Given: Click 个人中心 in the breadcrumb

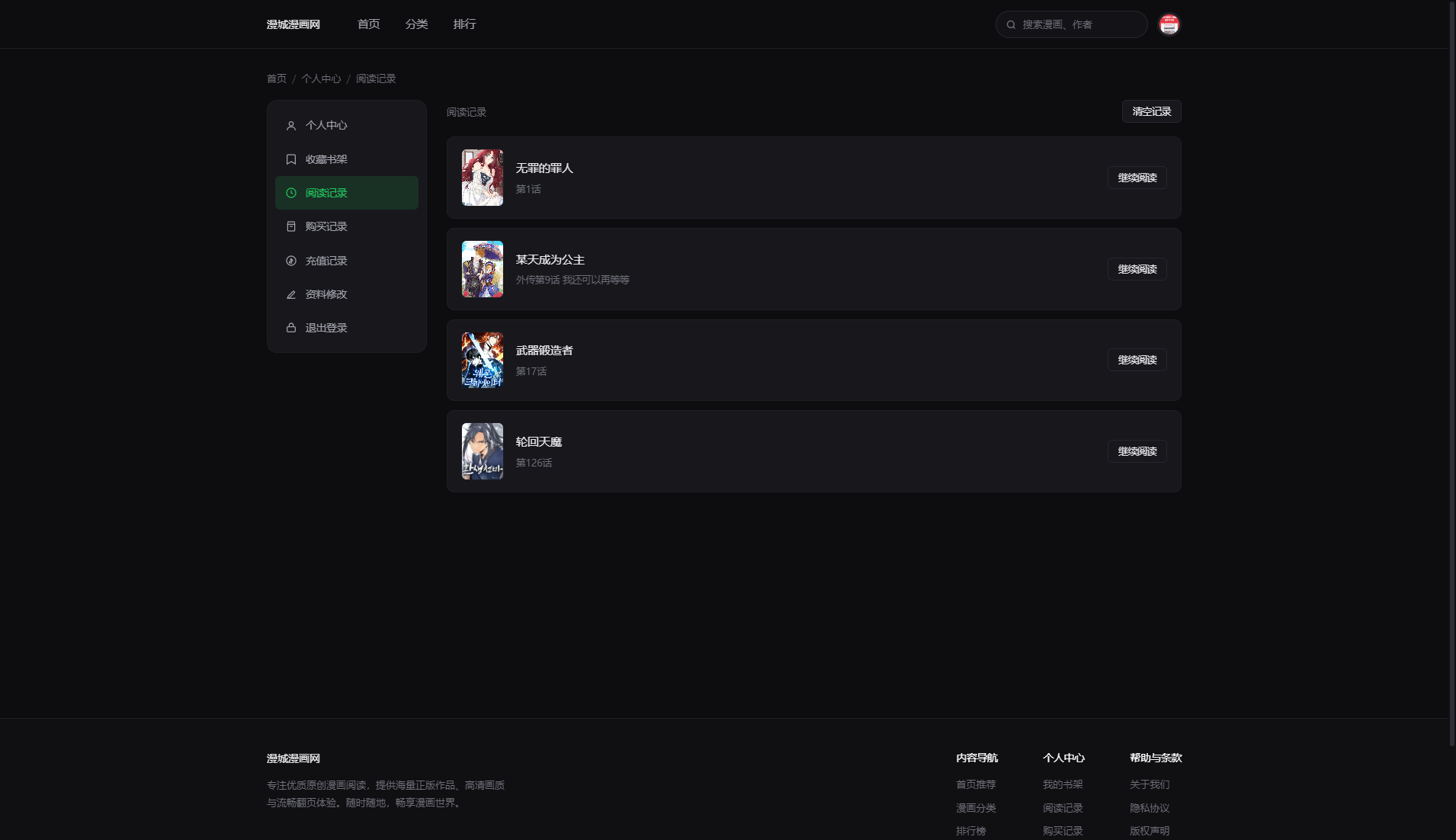Looking at the screenshot, I should click(321, 79).
